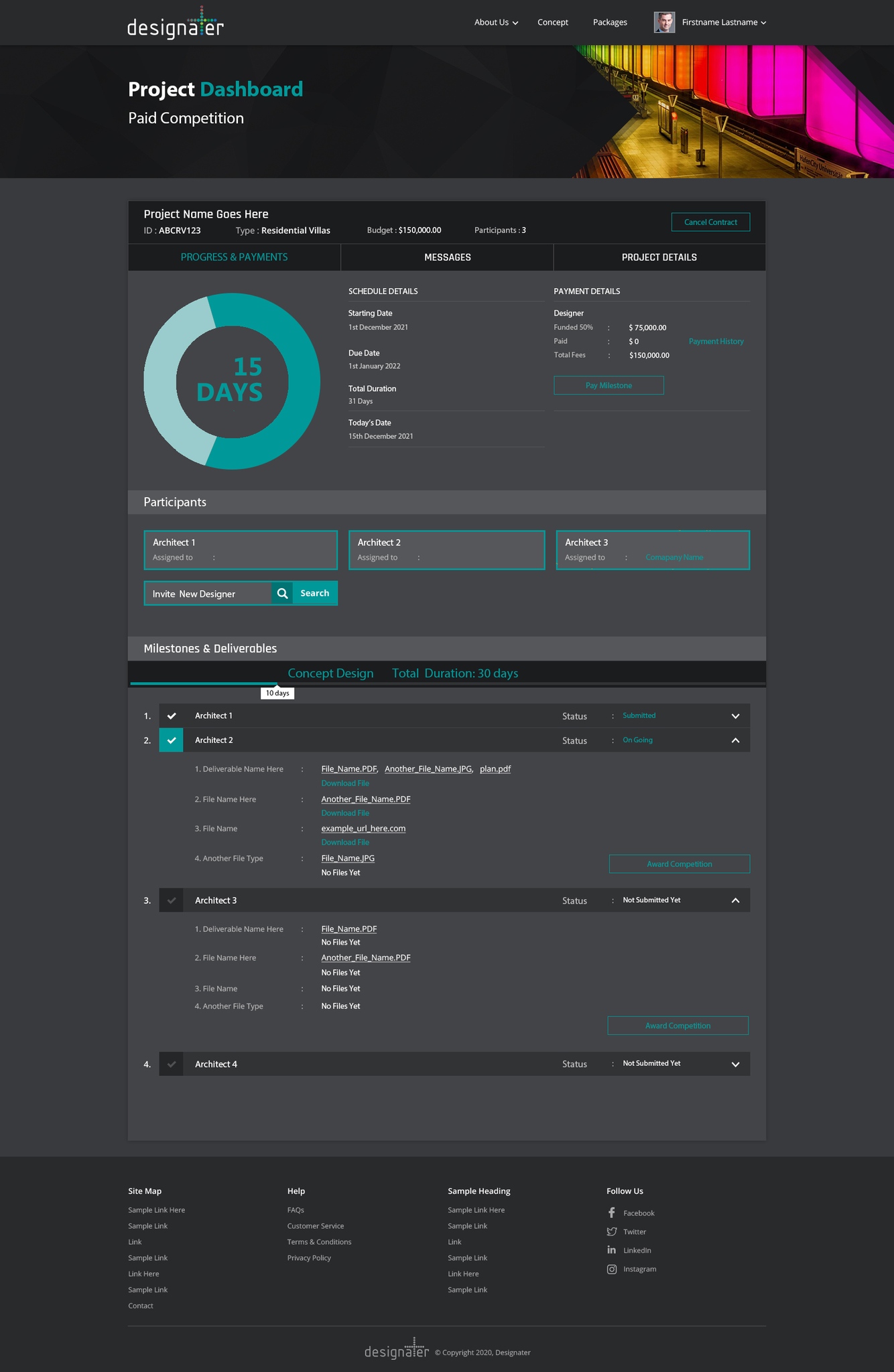Click Download File under Another_File_Name.PDF
This screenshot has width=894, height=1372.
coord(345,813)
